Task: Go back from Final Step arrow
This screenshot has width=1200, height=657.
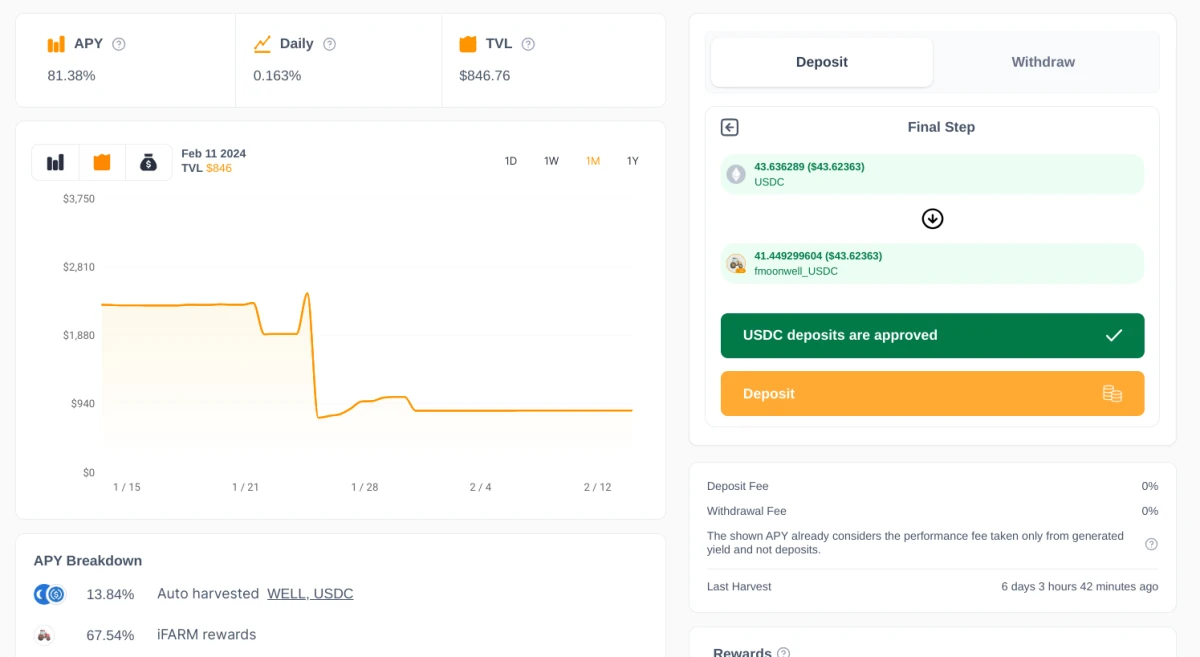Action: point(730,127)
